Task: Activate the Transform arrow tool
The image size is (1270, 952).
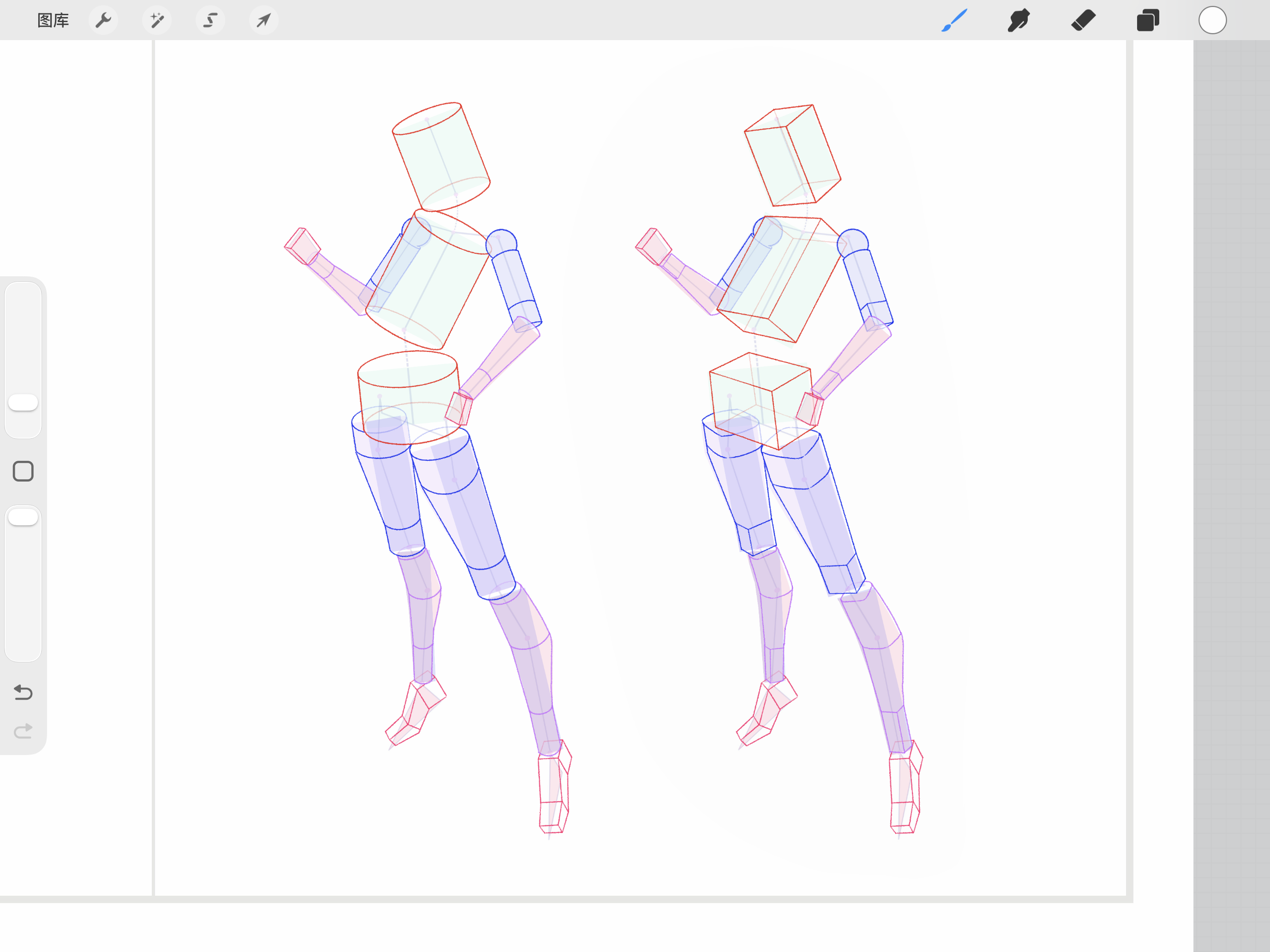Action: [264, 21]
